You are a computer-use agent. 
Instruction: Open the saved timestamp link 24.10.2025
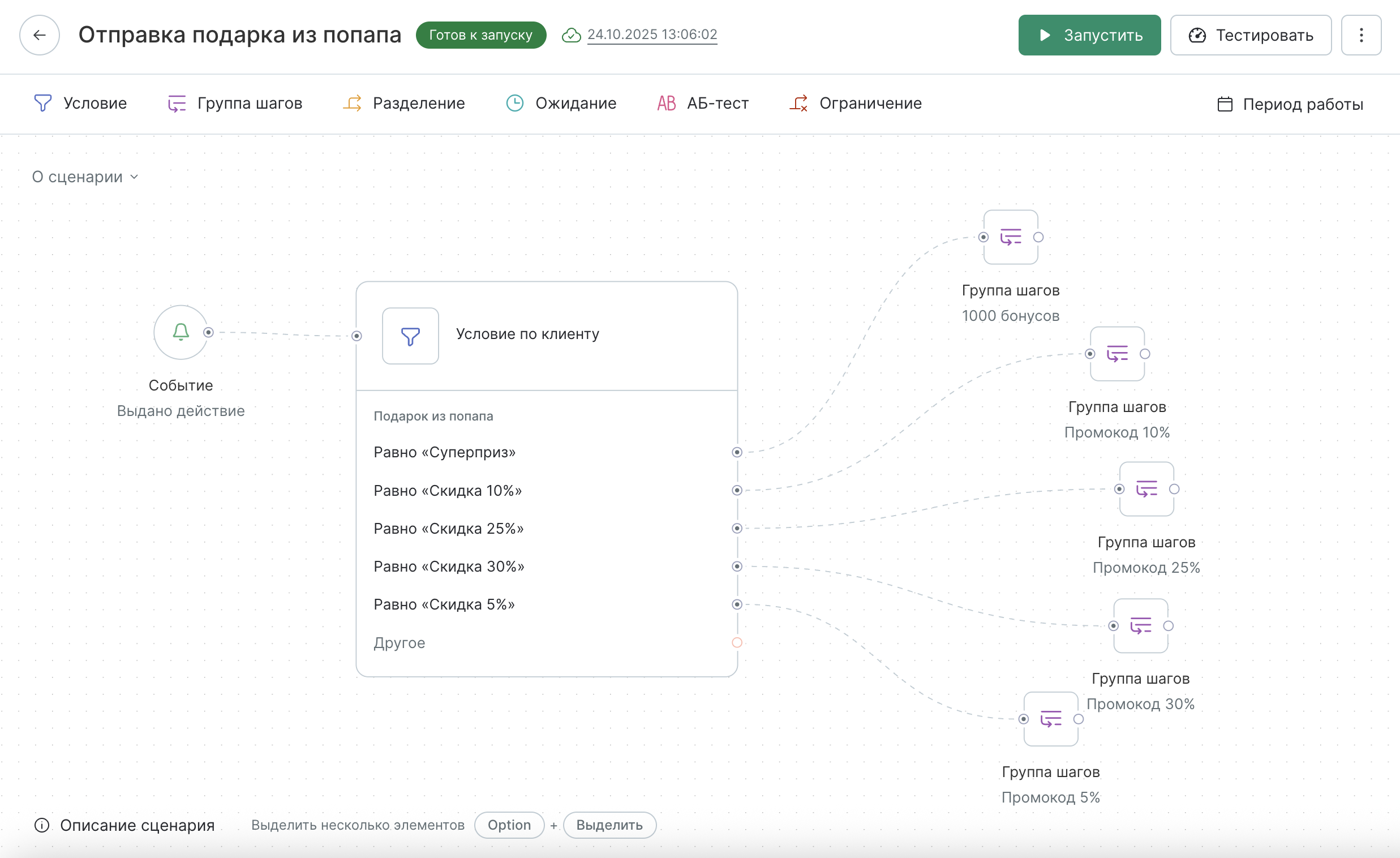click(x=652, y=35)
